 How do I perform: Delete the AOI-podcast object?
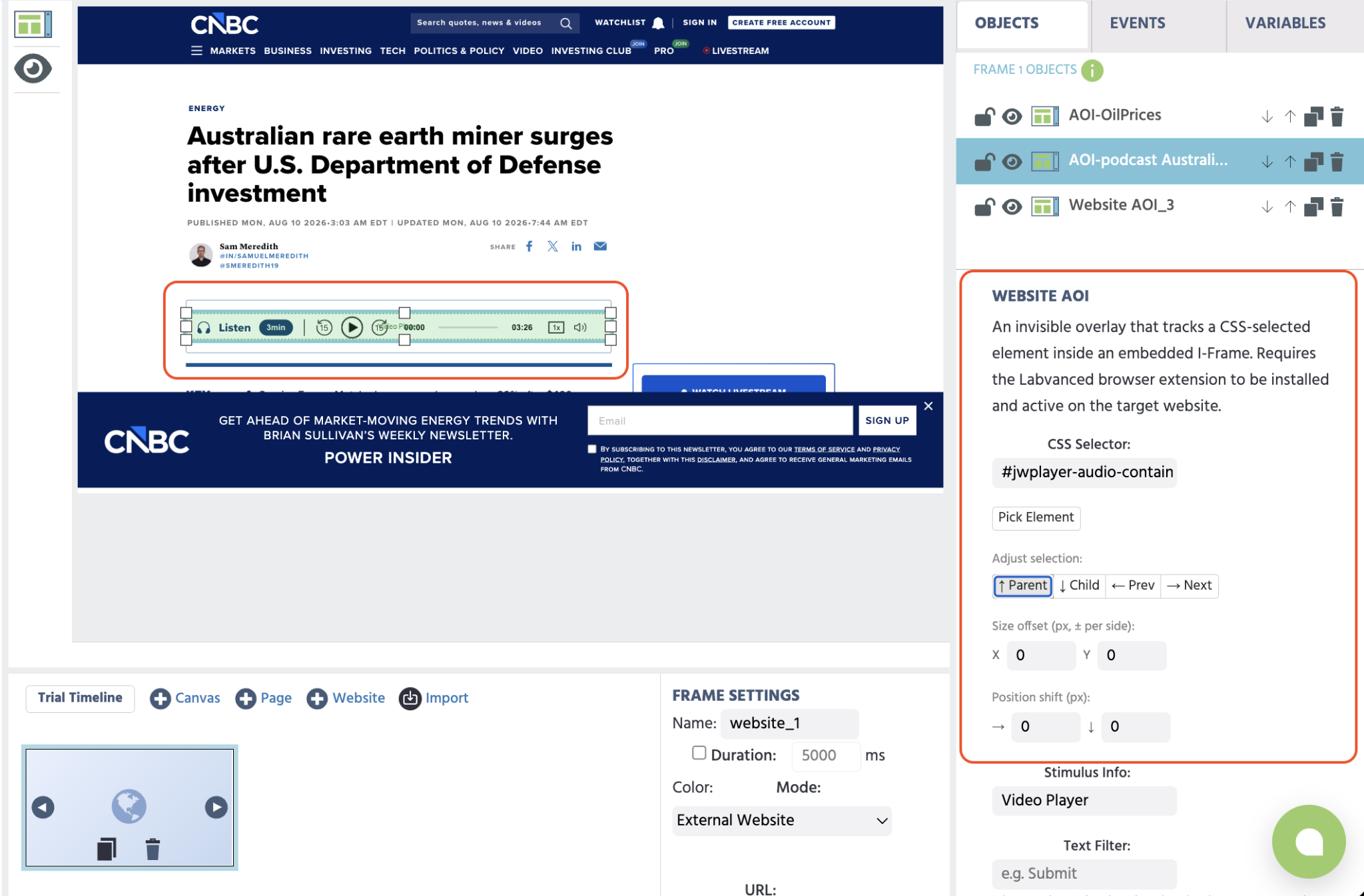pyautogui.click(x=1337, y=162)
